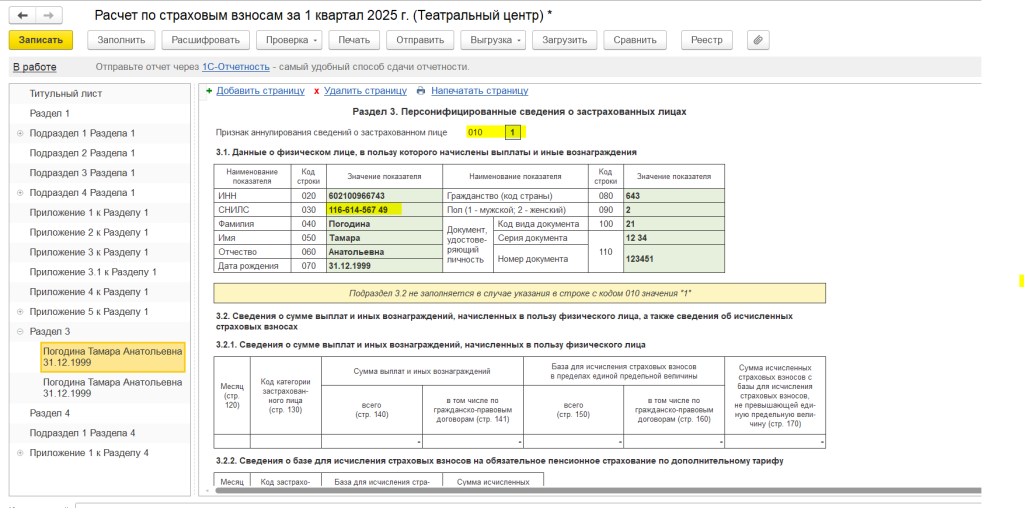Click the back navigation arrow

click(22, 16)
